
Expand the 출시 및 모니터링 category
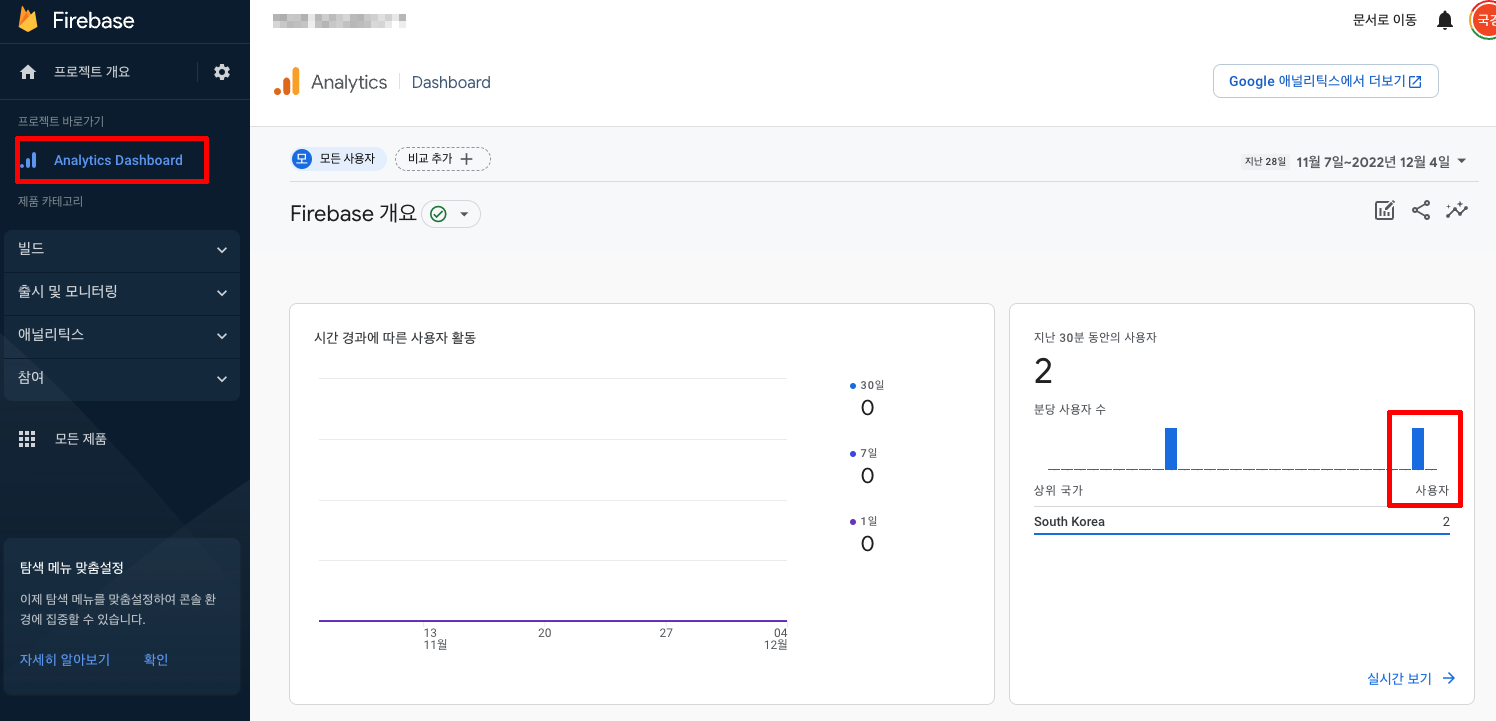coord(122,293)
